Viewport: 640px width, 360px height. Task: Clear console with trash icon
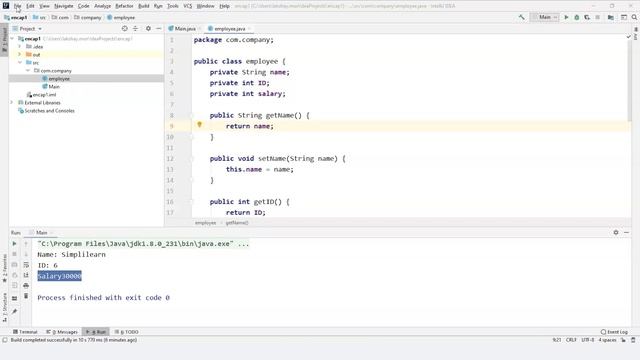[x=26, y=296]
